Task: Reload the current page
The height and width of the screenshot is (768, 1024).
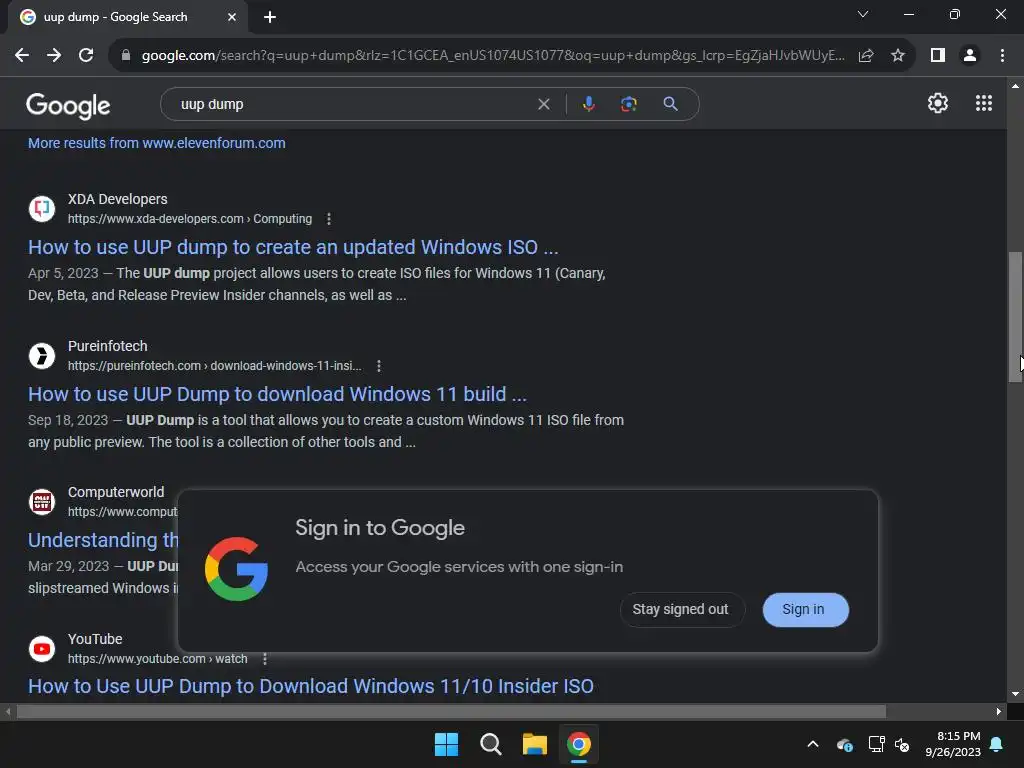Action: point(86,56)
